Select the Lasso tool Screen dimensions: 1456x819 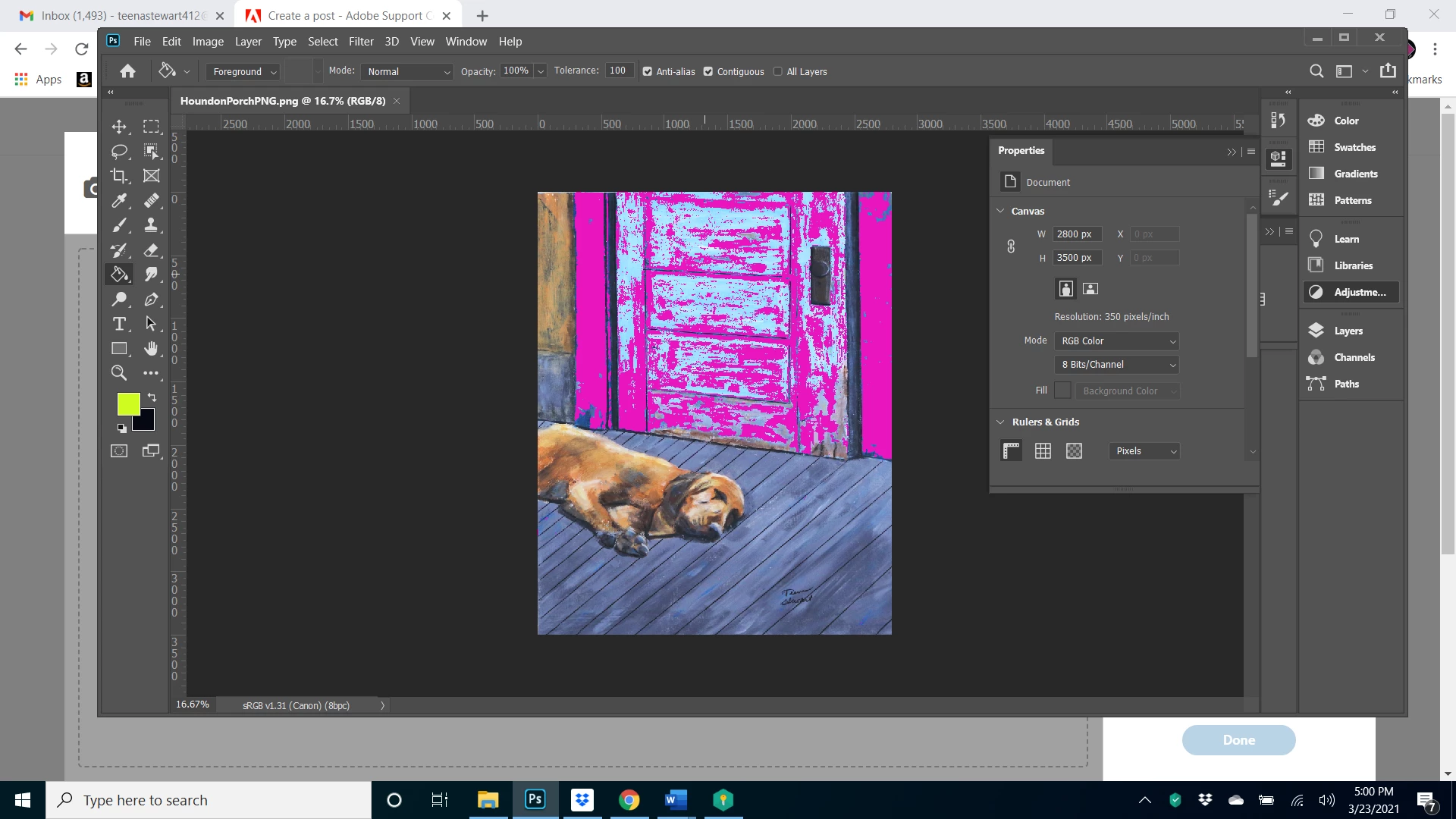pos(119,152)
